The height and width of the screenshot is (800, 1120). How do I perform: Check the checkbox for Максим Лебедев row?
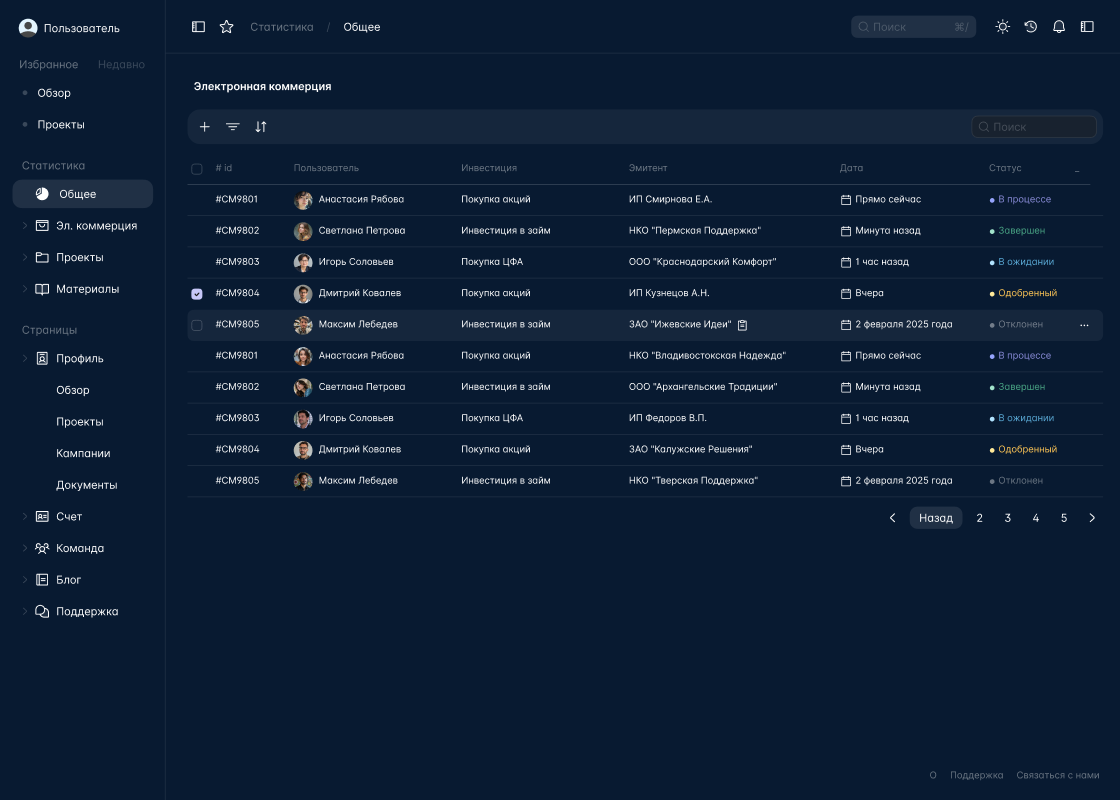pyautogui.click(x=196, y=325)
